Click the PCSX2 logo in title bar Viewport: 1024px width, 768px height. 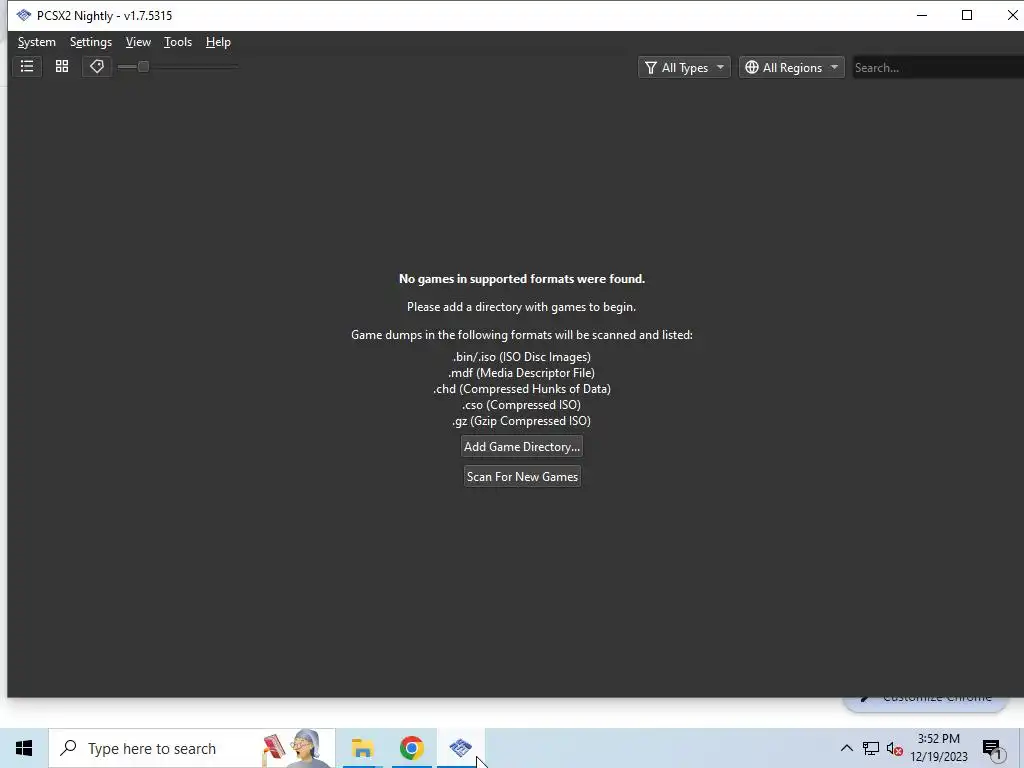click(x=24, y=15)
